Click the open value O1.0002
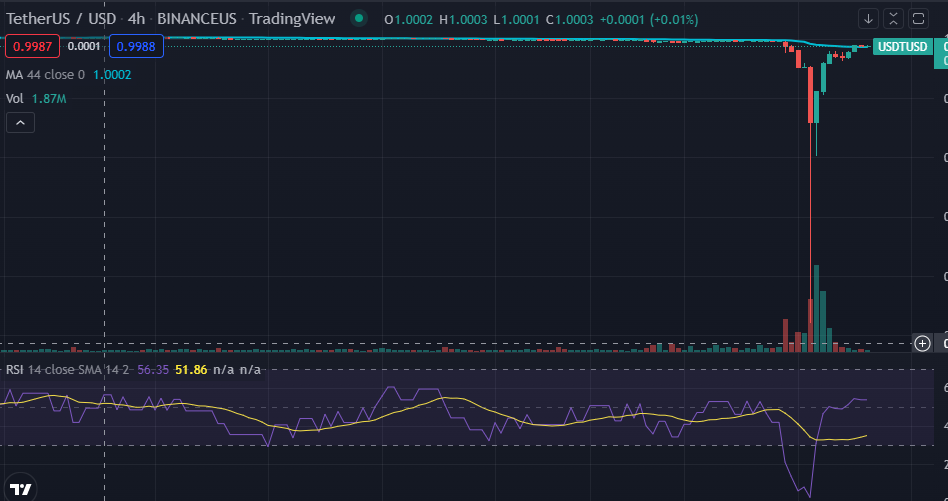 409,19
